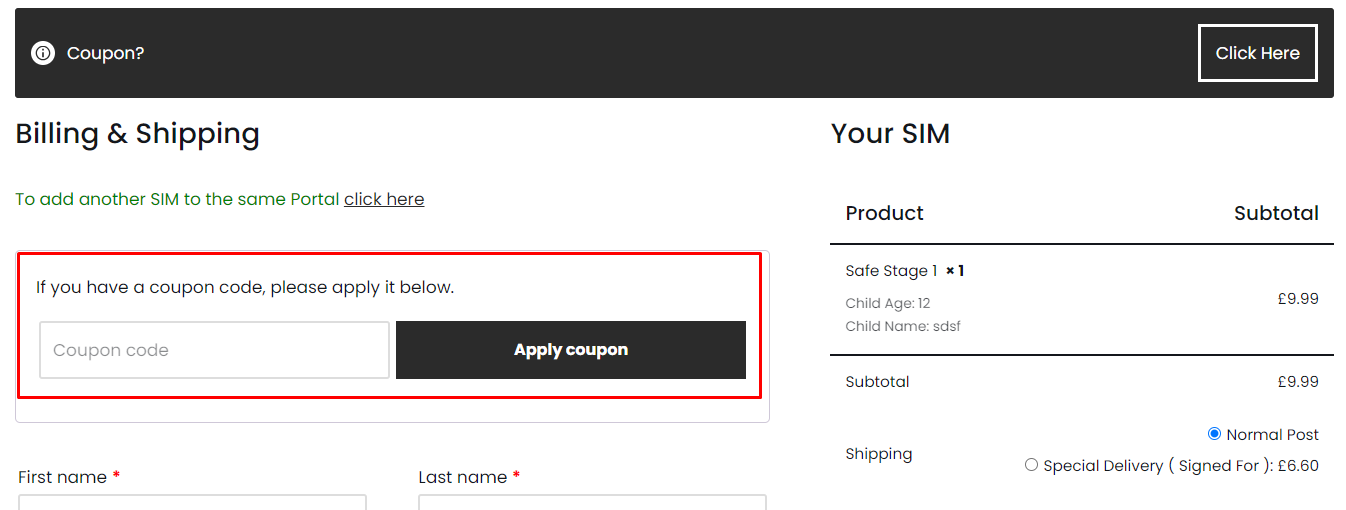Viewport: 1346px width, 510px height.
Task: Click the Your SIM heading
Action: tap(890, 134)
